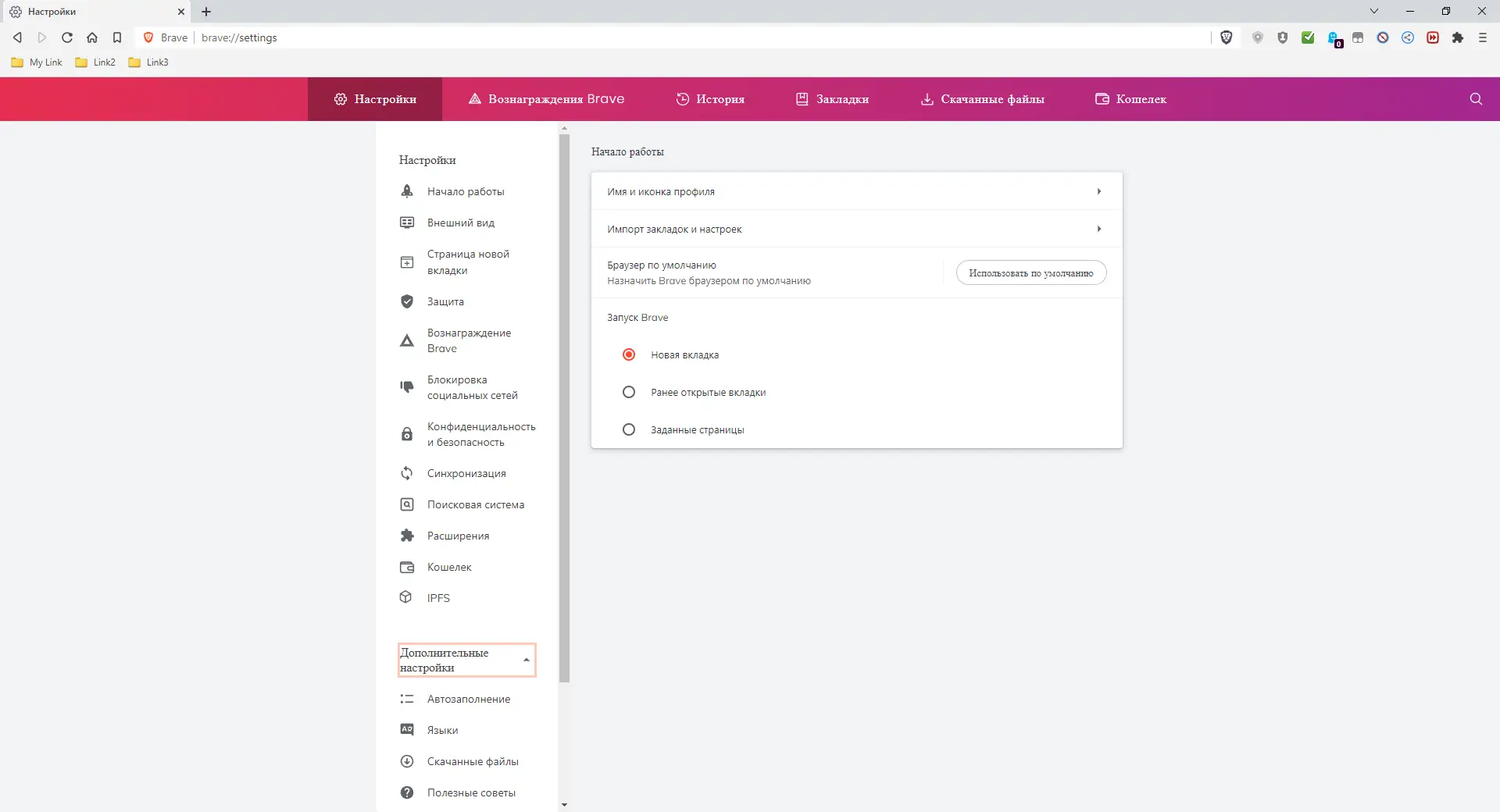Open the Импорт закладок и настроек row
Viewport: 1500px width, 812px height.
pos(856,229)
